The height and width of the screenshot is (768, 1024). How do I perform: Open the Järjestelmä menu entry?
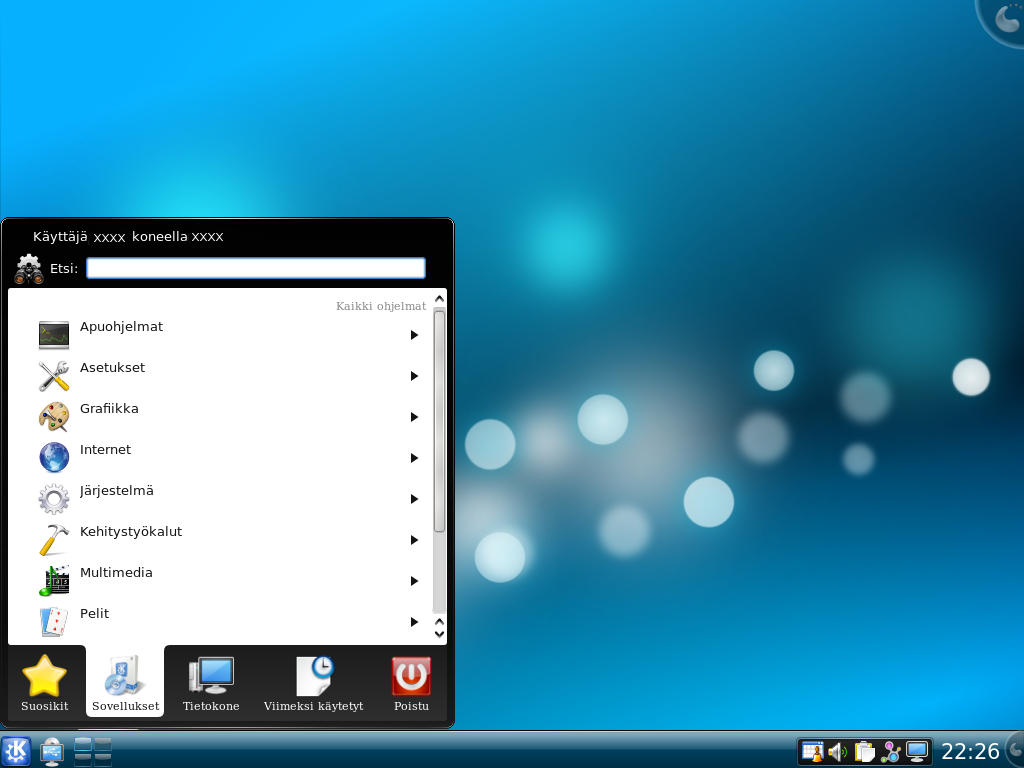pyautogui.click(x=117, y=491)
